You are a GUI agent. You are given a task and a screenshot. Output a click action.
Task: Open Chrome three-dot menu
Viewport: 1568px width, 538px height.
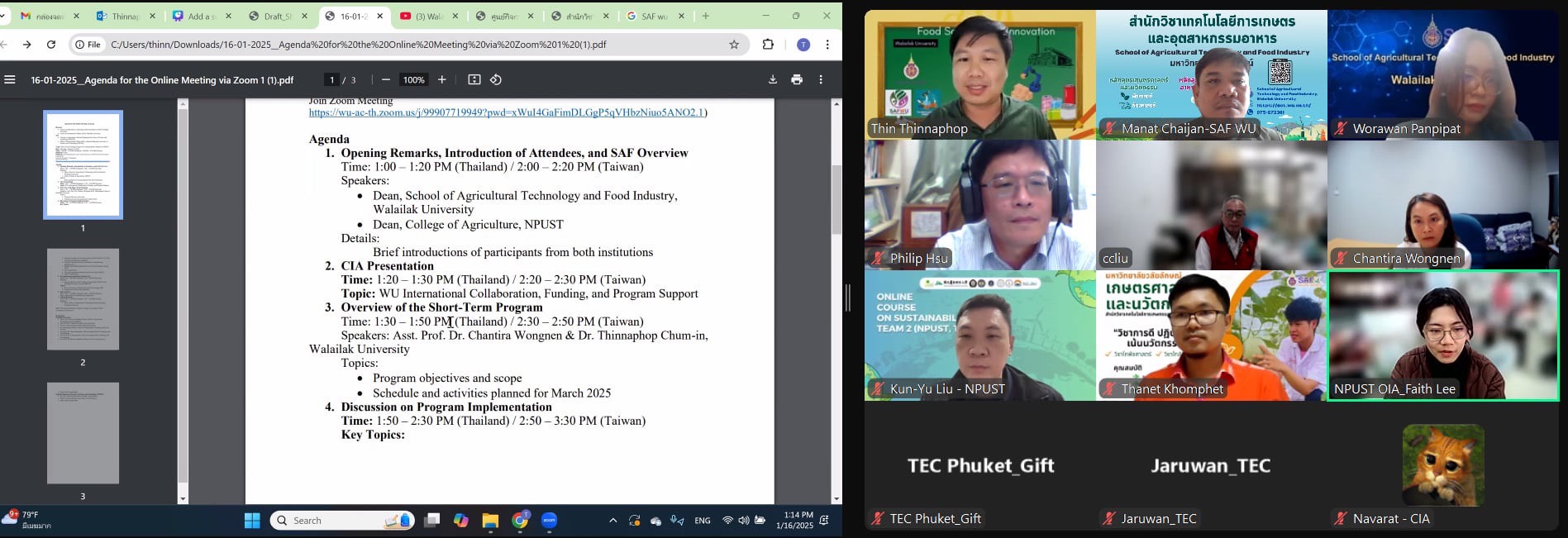click(827, 45)
